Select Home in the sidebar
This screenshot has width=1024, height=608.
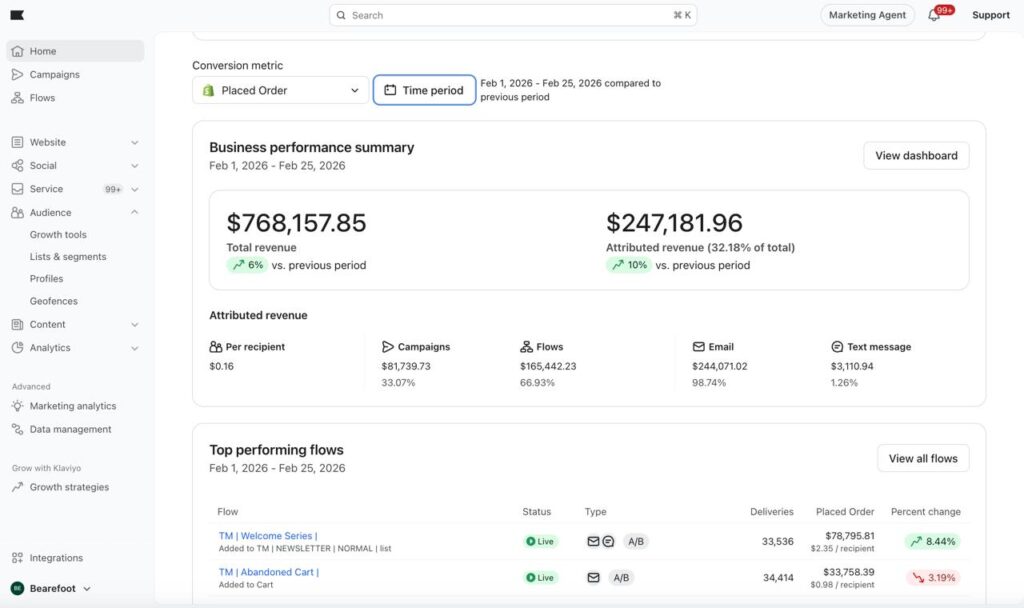pos(43,51)
